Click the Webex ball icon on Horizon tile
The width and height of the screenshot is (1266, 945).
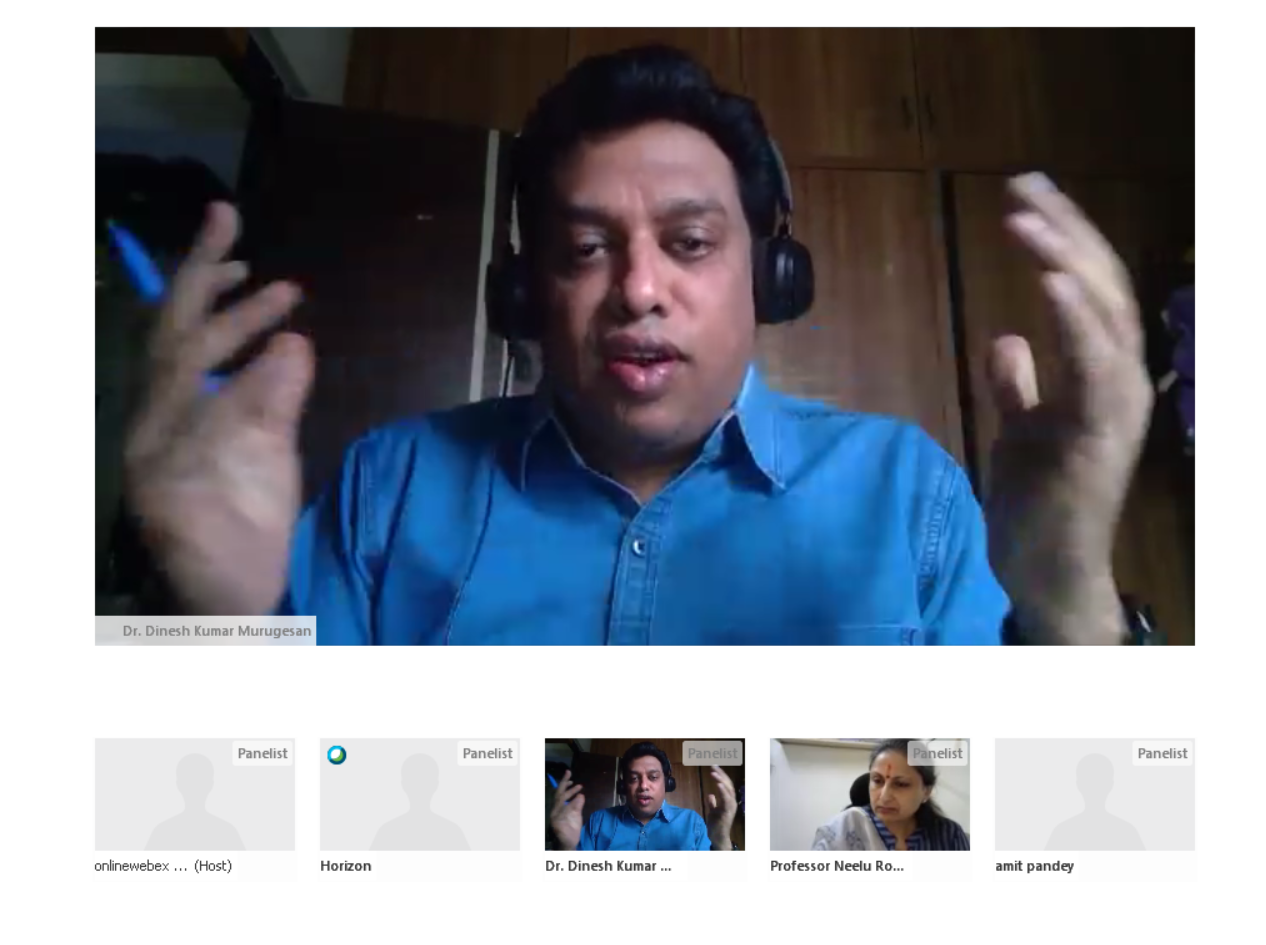click(337, 755)
